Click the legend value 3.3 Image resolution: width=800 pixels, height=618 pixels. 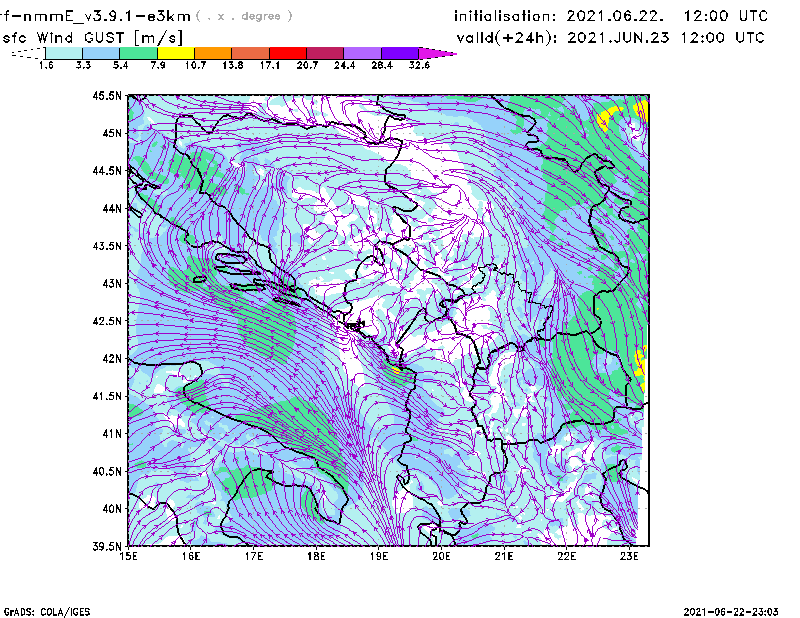tap(83, 65)
